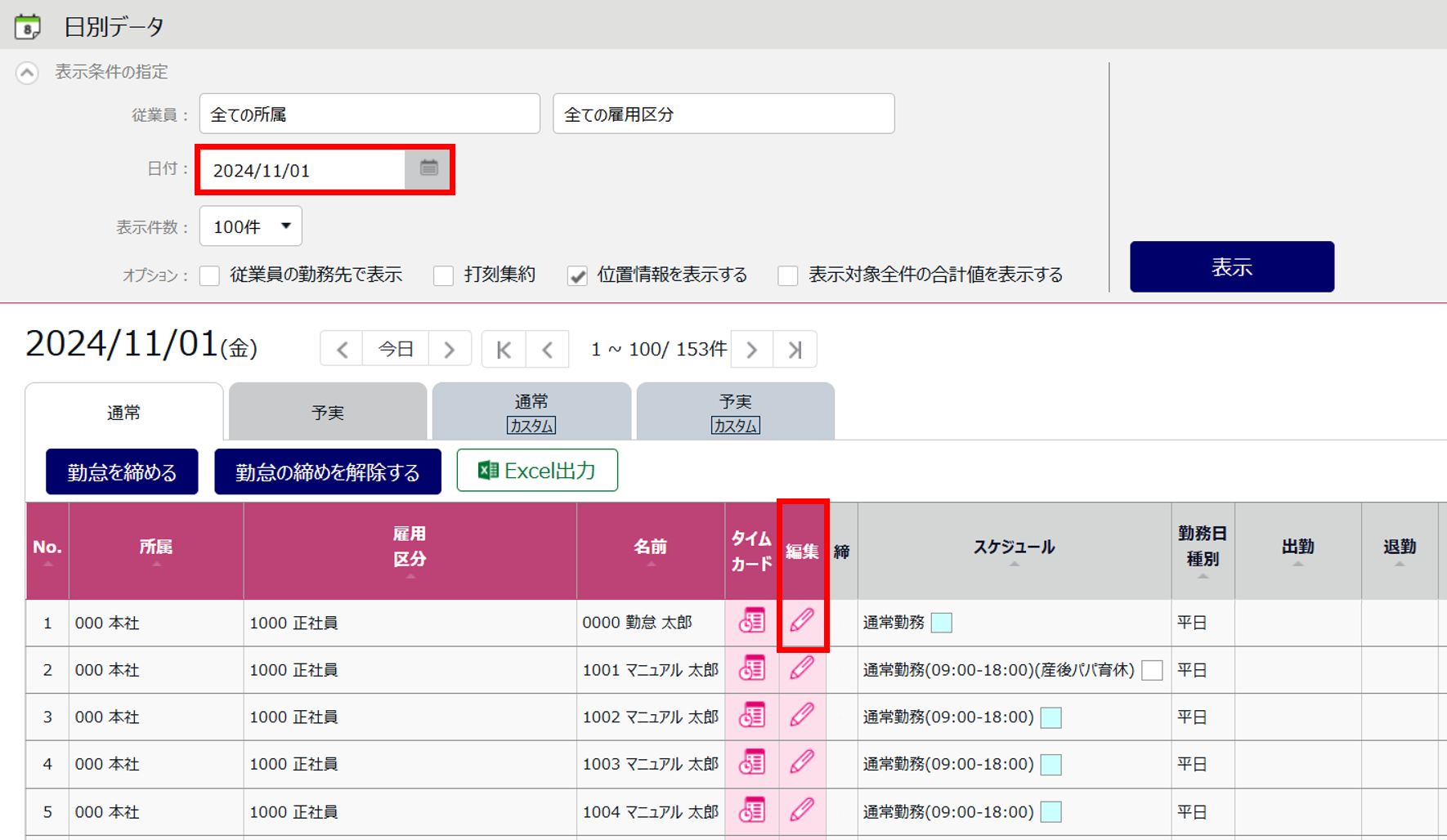Edit record of 1003 マニュアル 太郎
This screenshot has height=840, width=1447.
(802, 762)
